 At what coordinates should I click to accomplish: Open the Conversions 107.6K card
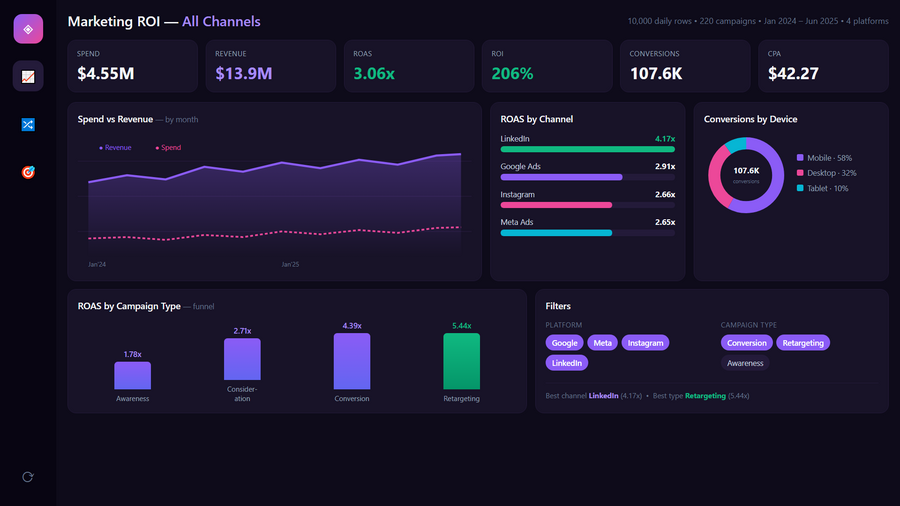(x=685, y=66)
